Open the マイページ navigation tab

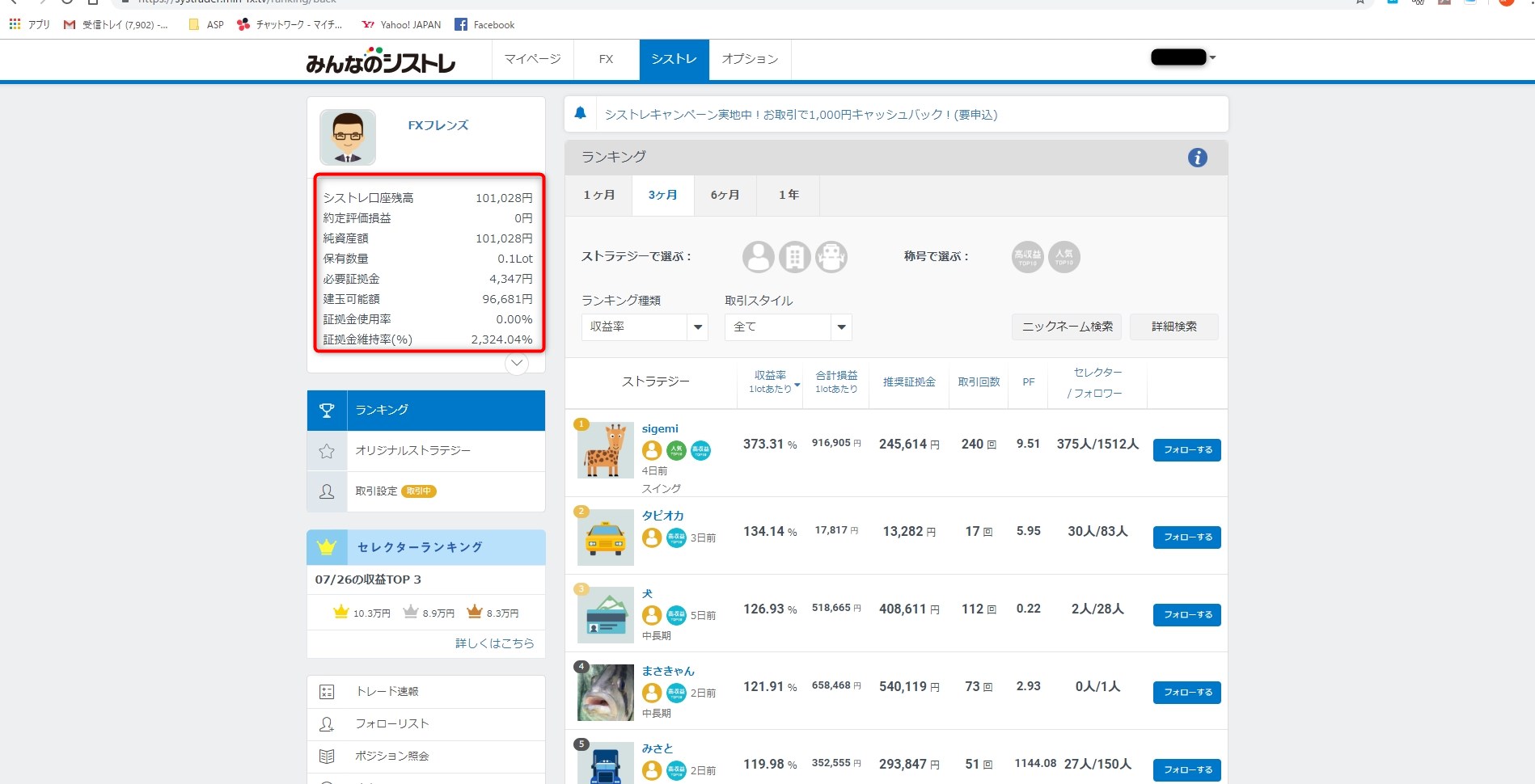(x=532, y=59)
